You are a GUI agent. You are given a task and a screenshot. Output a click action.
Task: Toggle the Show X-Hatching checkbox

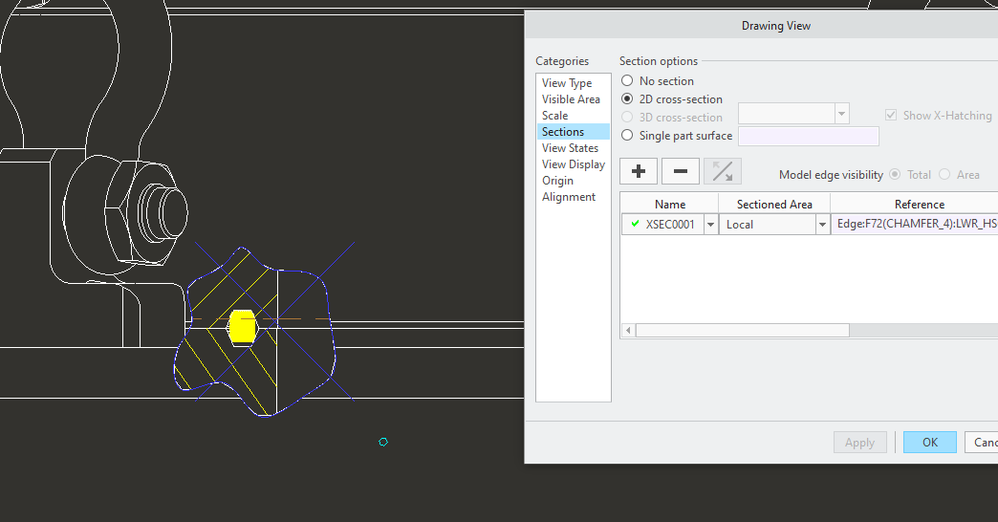891,115
